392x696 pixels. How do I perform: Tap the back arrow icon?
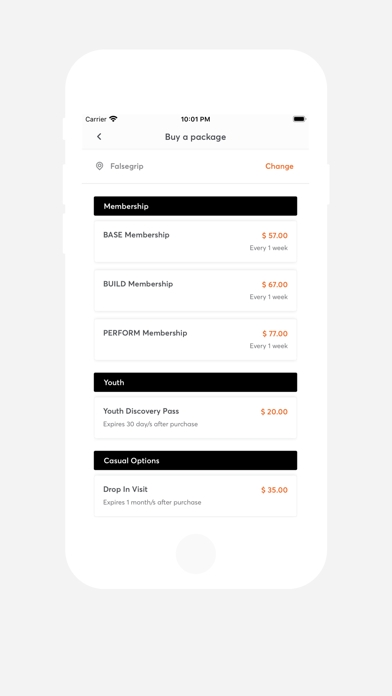point(99,137)
